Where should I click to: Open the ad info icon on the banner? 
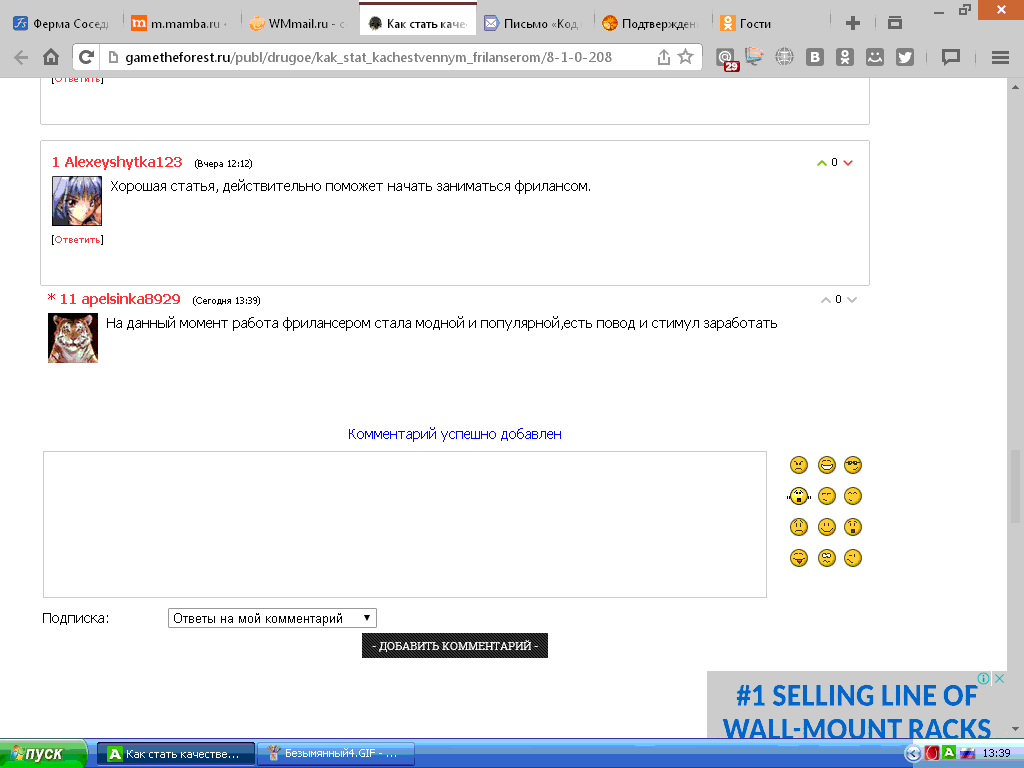pos(983,679)
